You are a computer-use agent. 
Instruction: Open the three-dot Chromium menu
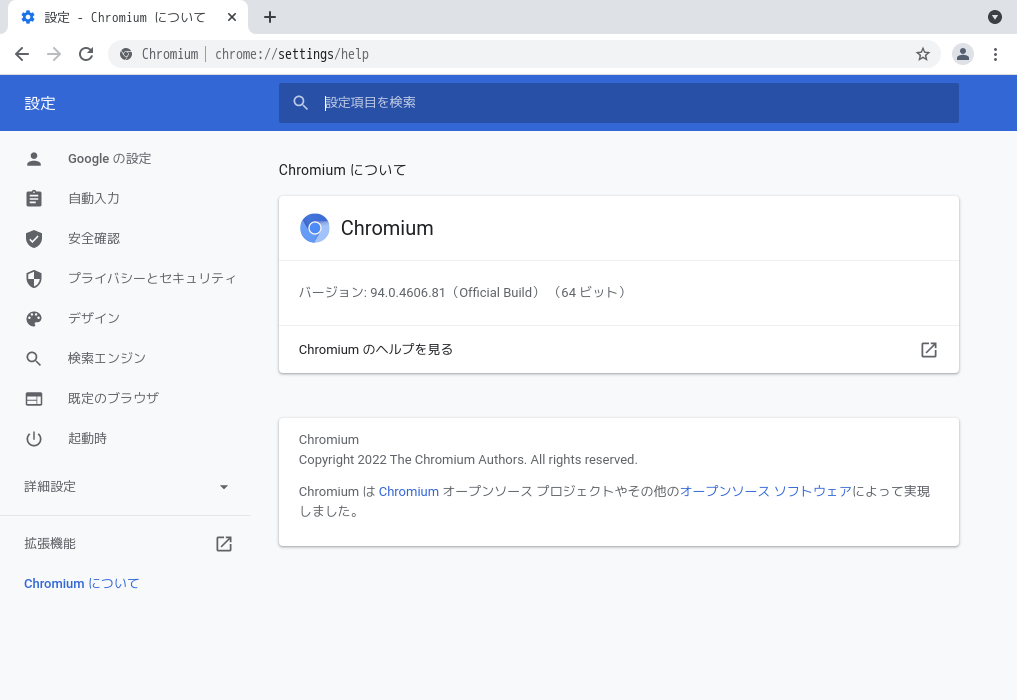[x=995, y=54]
